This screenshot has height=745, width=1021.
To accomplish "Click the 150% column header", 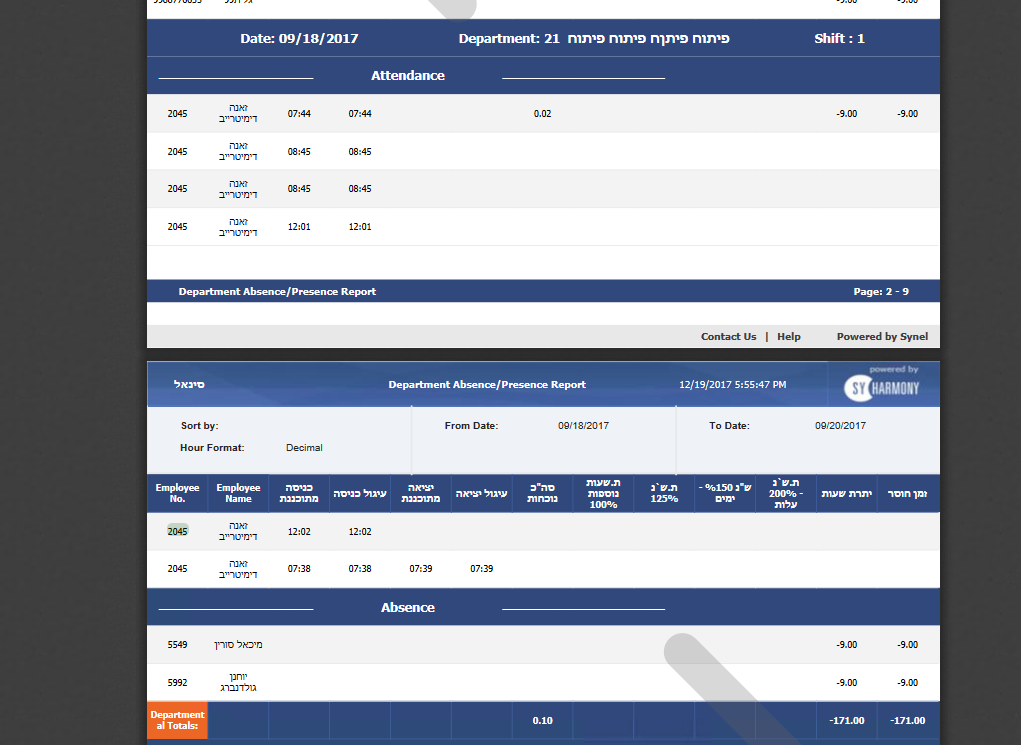I will [x=725, y=493].
